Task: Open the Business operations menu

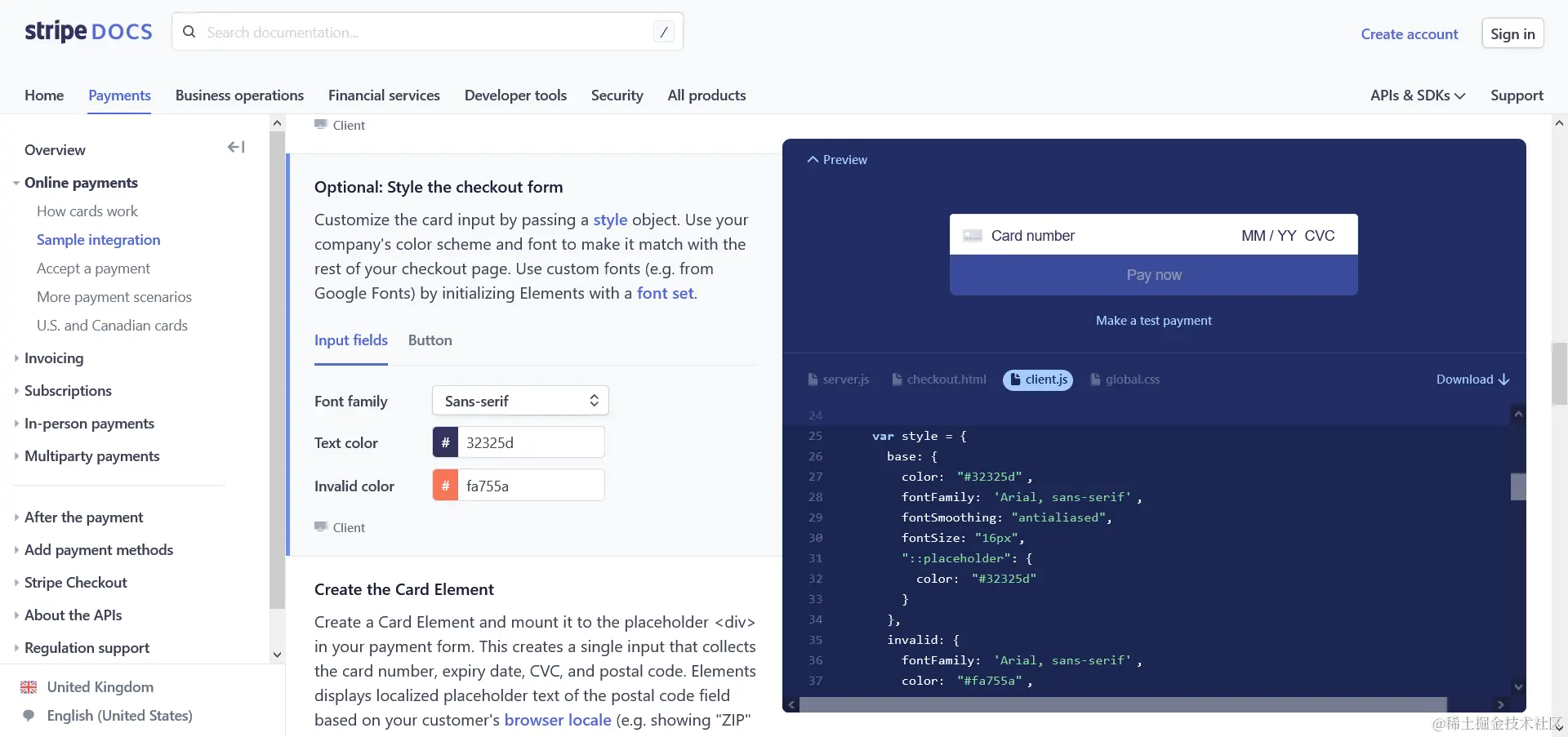Action: point(239,95)
